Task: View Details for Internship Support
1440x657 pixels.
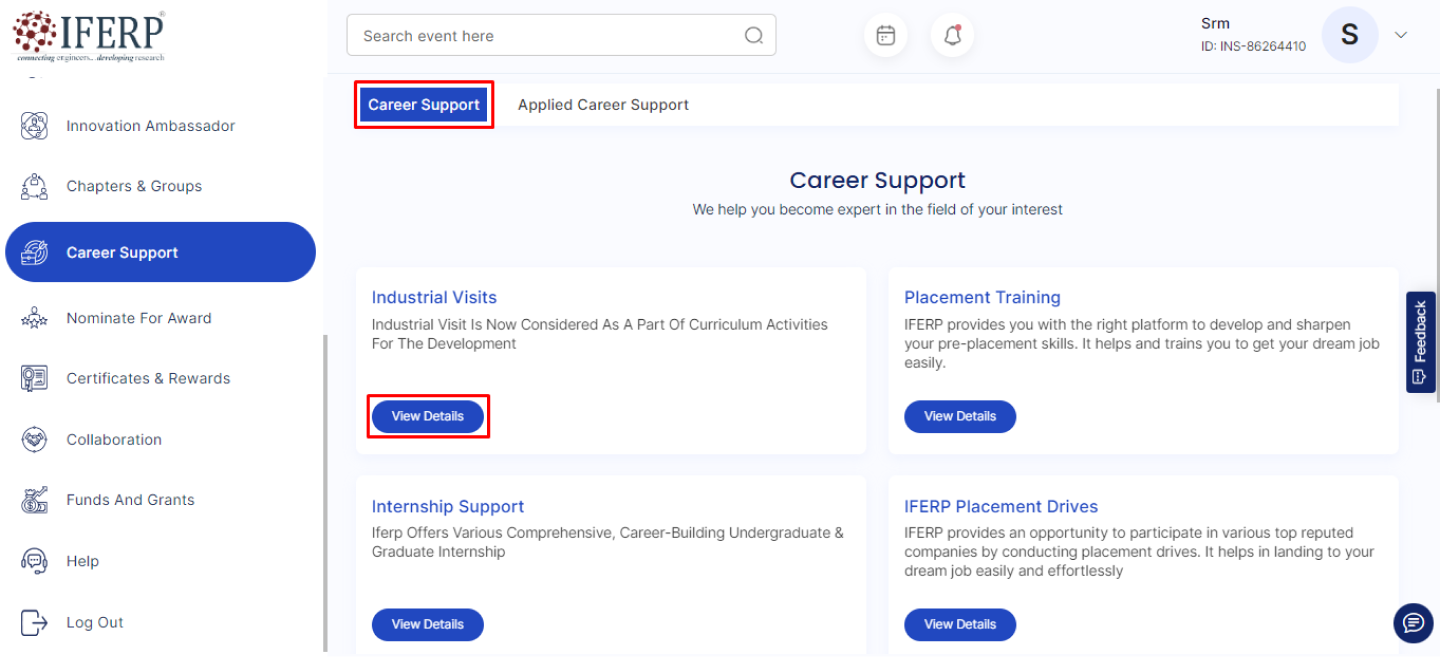Action: click(428, 624)
